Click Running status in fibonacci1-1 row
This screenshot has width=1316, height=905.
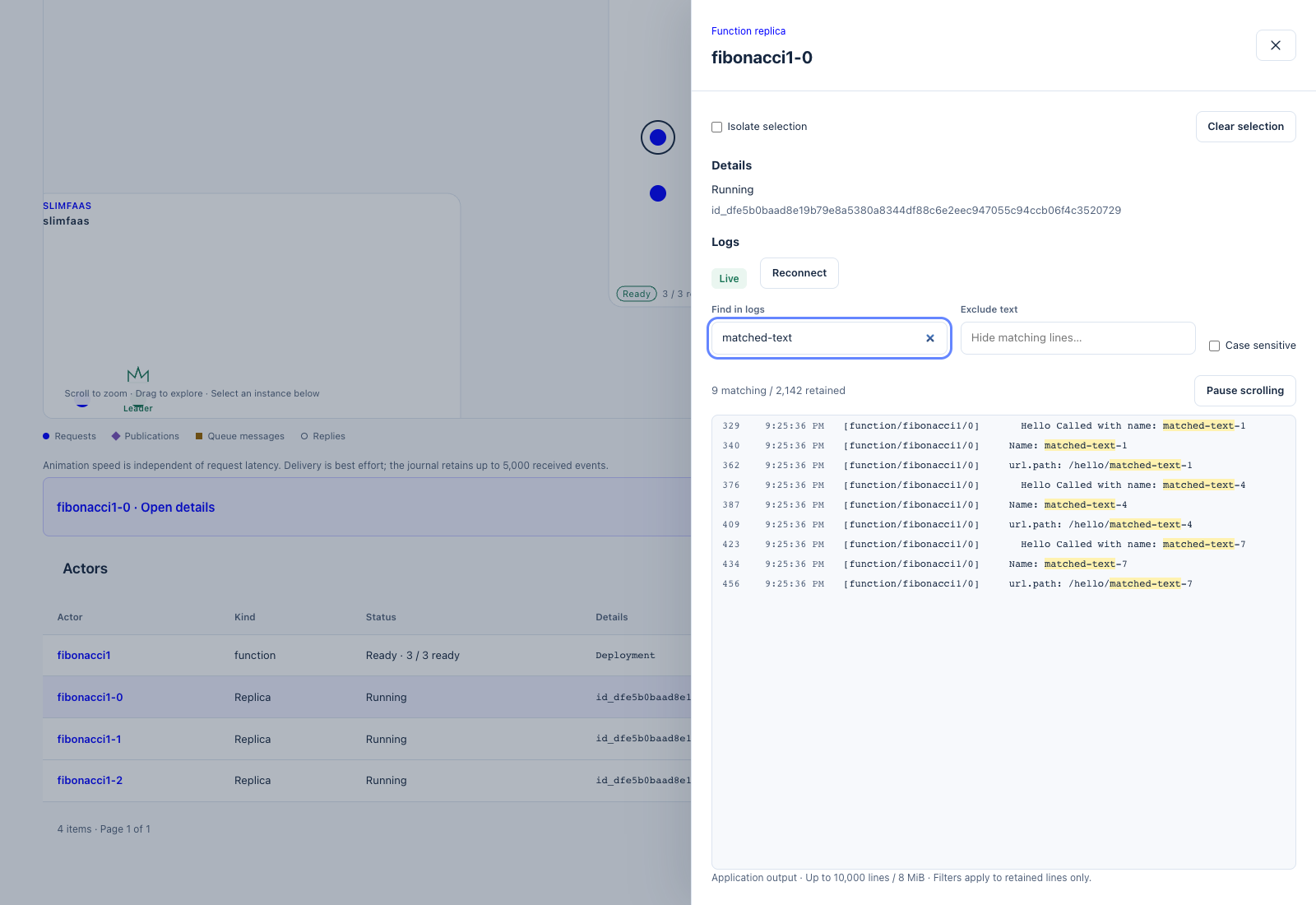coord(387,740)
